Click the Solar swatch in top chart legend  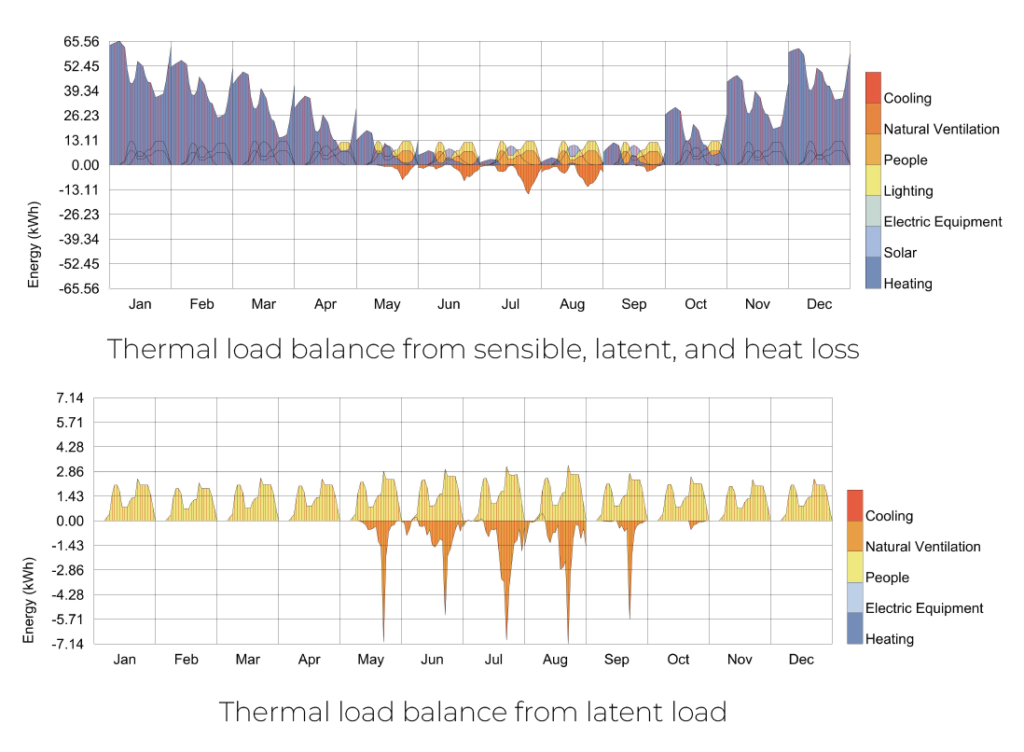coord(873,242)
